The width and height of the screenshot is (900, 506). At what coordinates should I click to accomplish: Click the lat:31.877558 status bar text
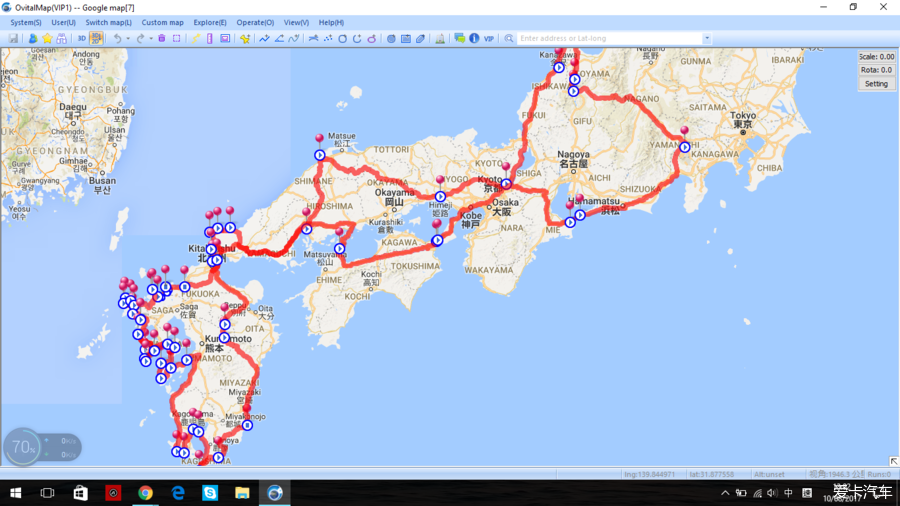point(712,474)
